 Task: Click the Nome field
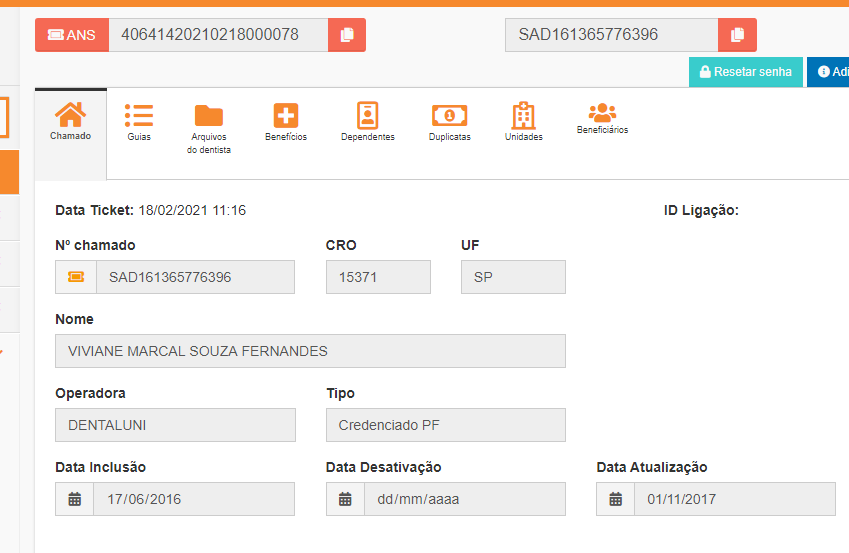(310, 351)
